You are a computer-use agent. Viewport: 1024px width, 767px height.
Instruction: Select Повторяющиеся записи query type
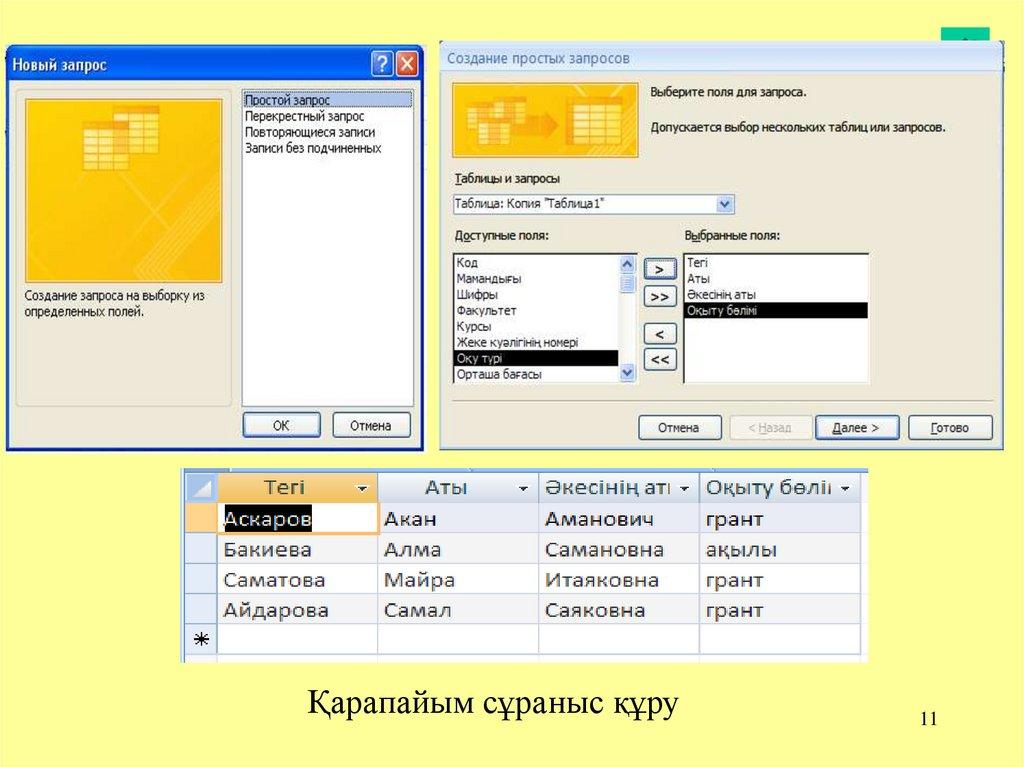pos(309,132)
